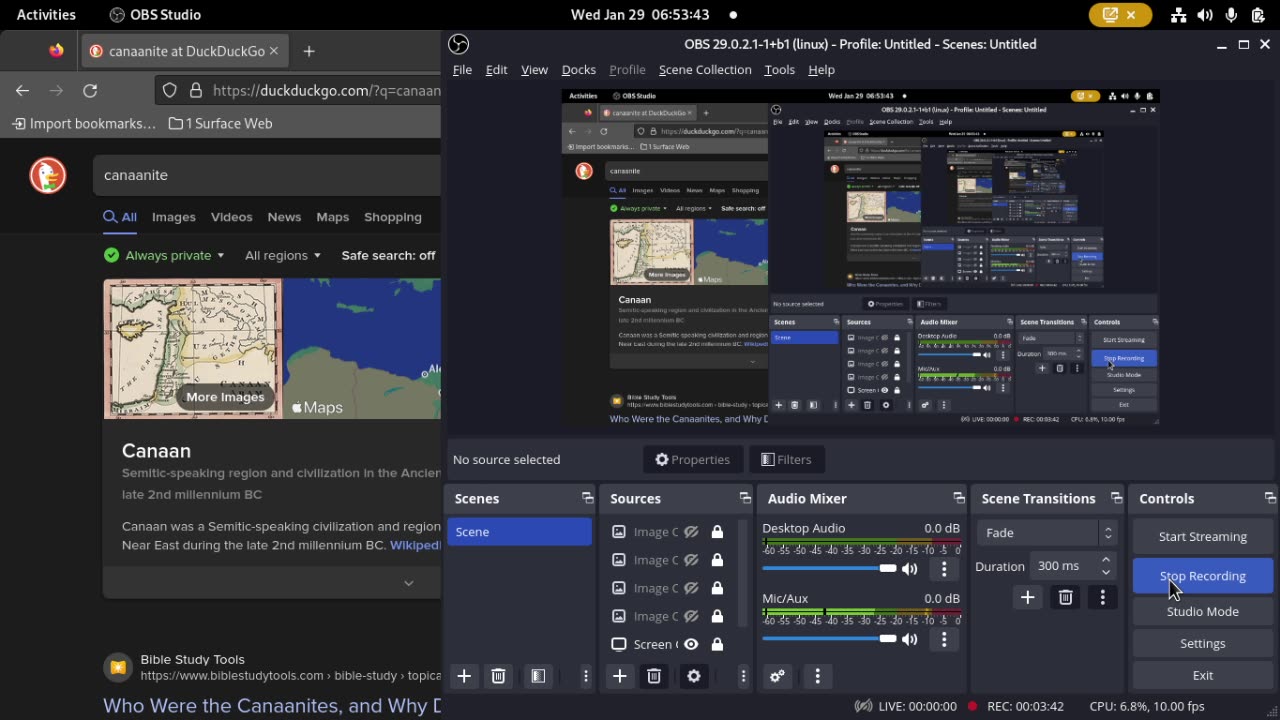Decrease transition Duration with down arrow
This screenshot has width=1280, height=720.
pos(1105,572)
